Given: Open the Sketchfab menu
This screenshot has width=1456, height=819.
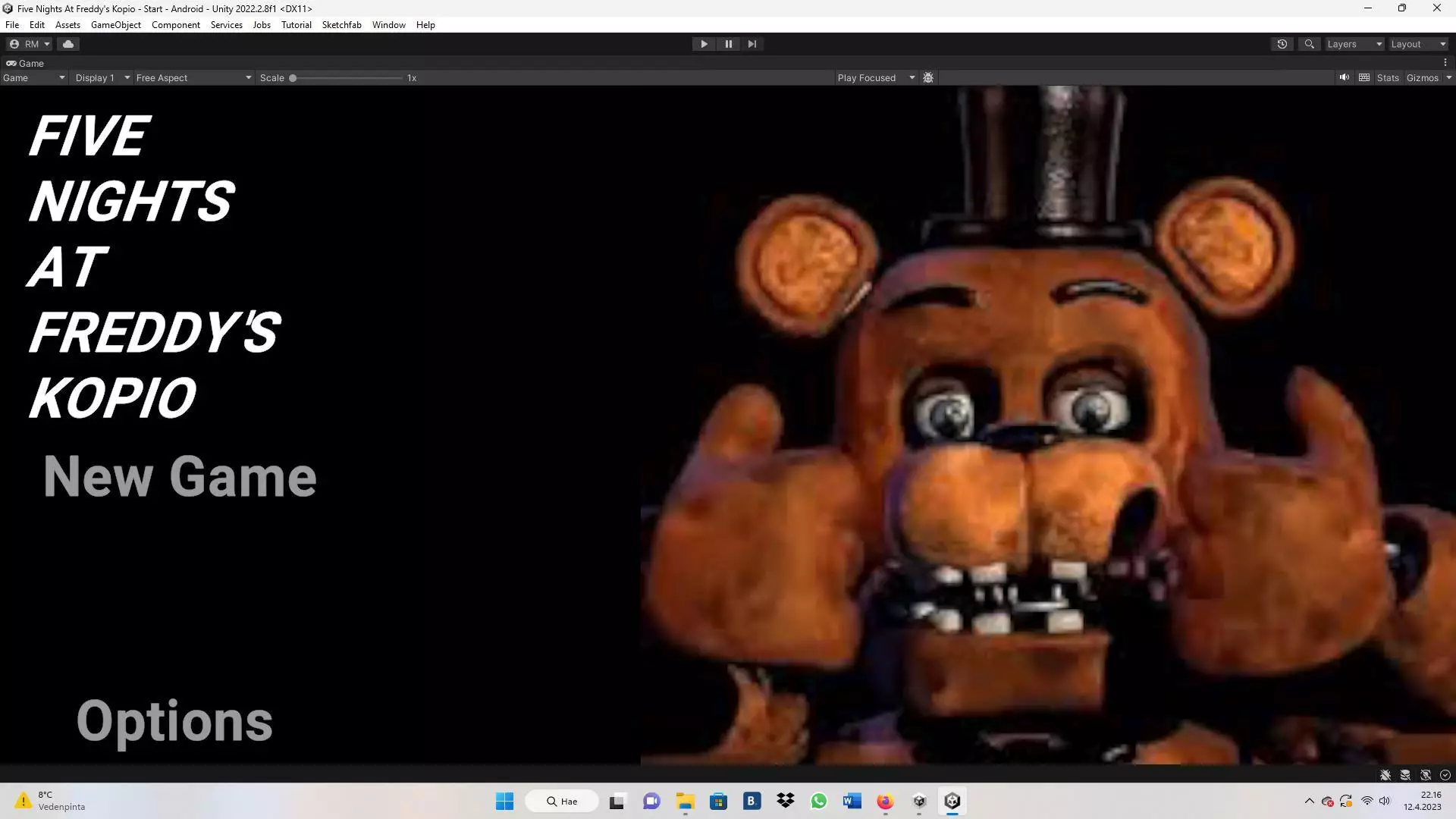Looking at the screenshot, I should pyautogui.click(x=341, y=24).
